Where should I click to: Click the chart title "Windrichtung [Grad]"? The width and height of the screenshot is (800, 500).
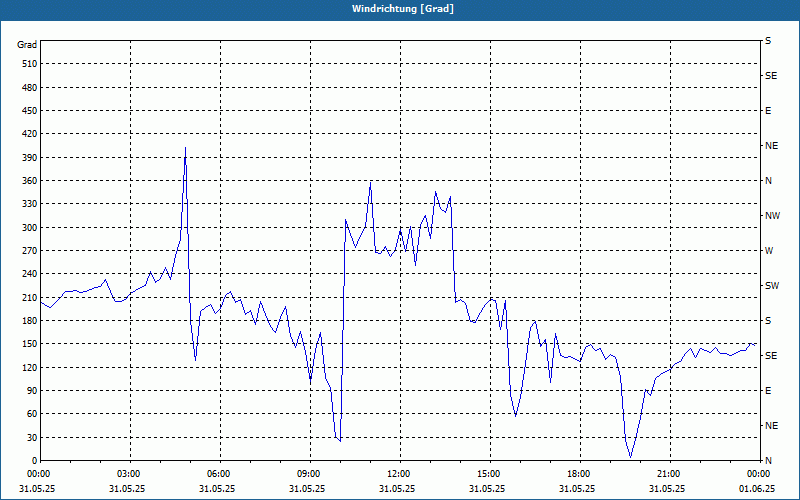[x=403, y=9]
